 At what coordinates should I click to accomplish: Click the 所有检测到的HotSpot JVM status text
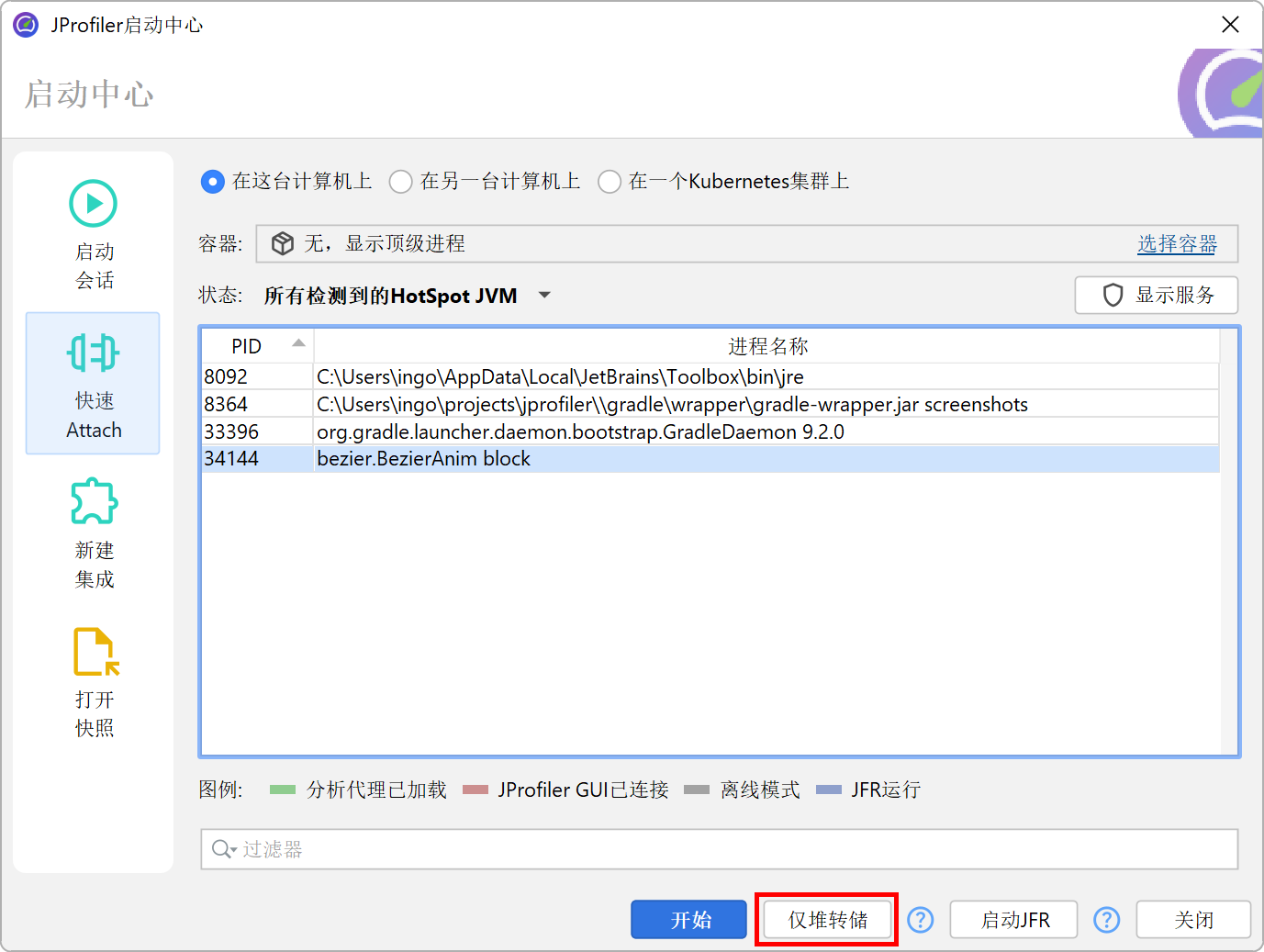[x=390, y=296]
